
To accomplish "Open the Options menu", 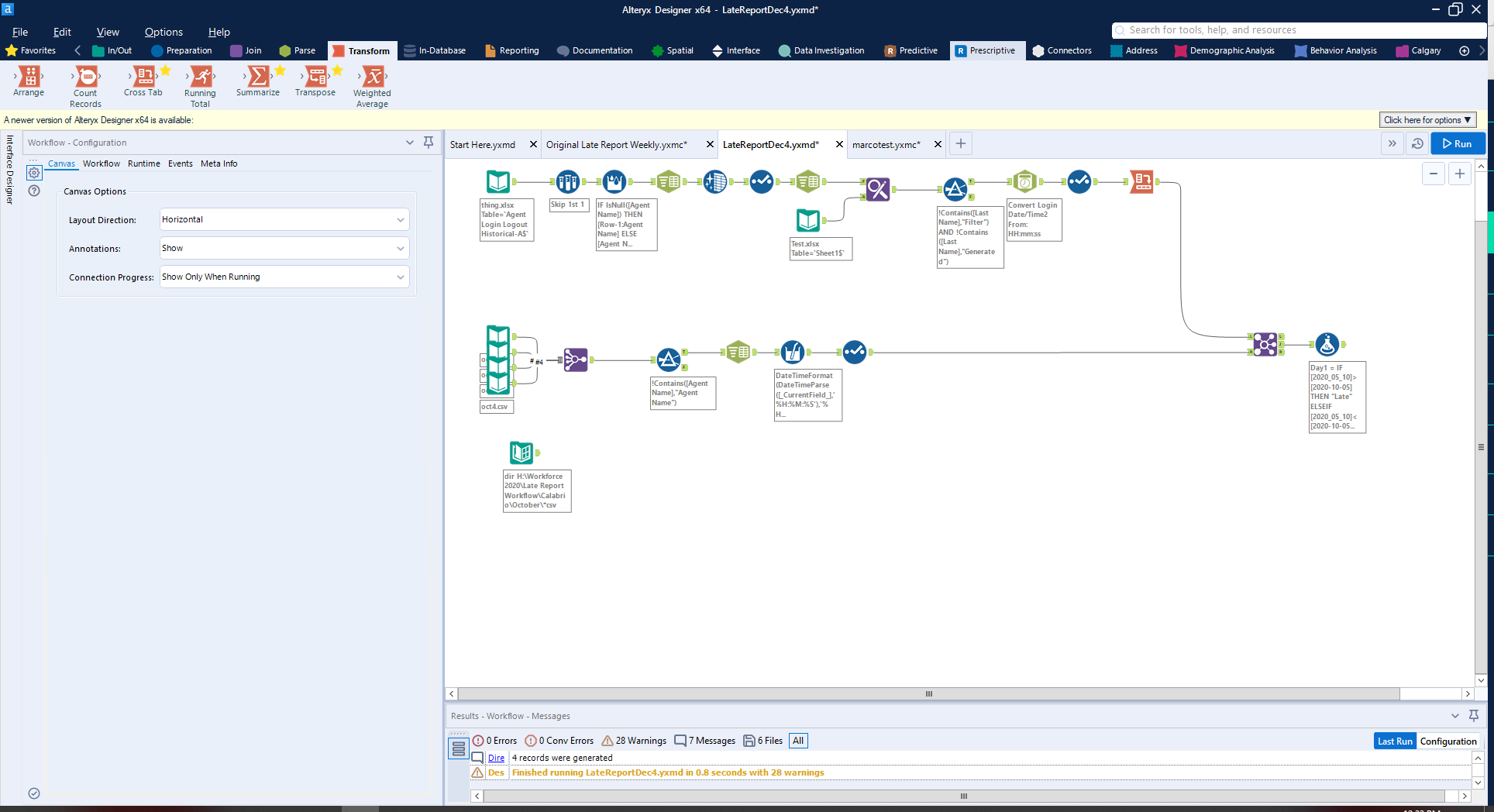I will click(163, 32).
